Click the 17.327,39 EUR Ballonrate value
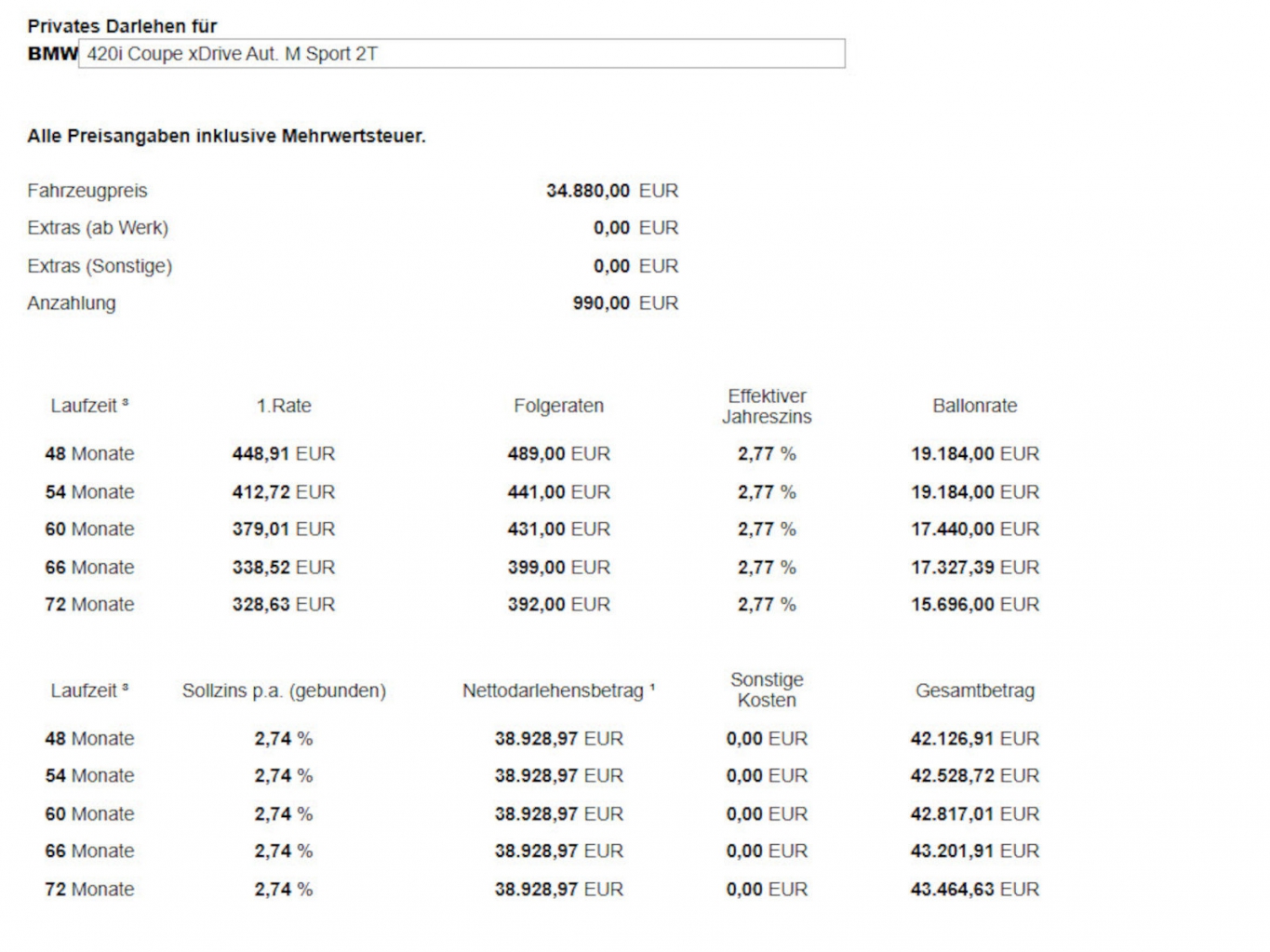The width and height of the screenshot is (1270, 952). pyautogui.click(x=974, y=568)
